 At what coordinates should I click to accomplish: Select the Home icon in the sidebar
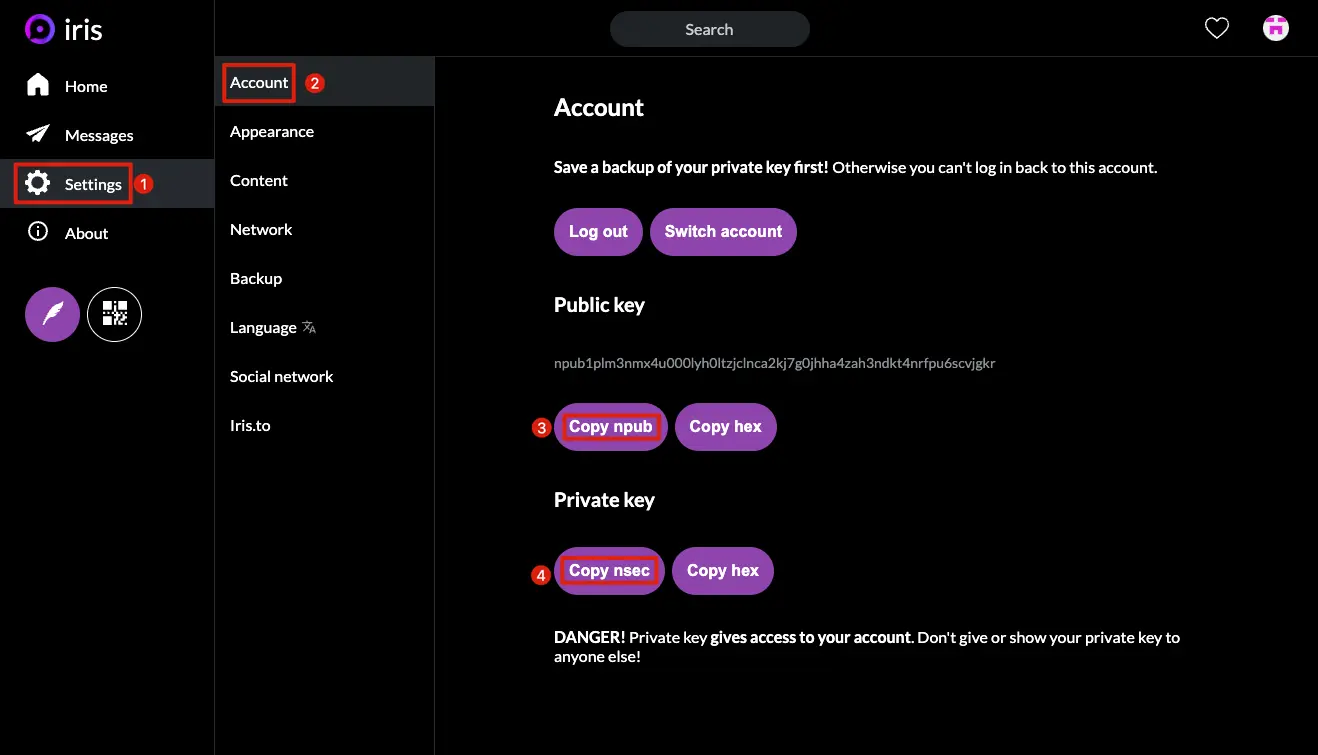(37, 85)
